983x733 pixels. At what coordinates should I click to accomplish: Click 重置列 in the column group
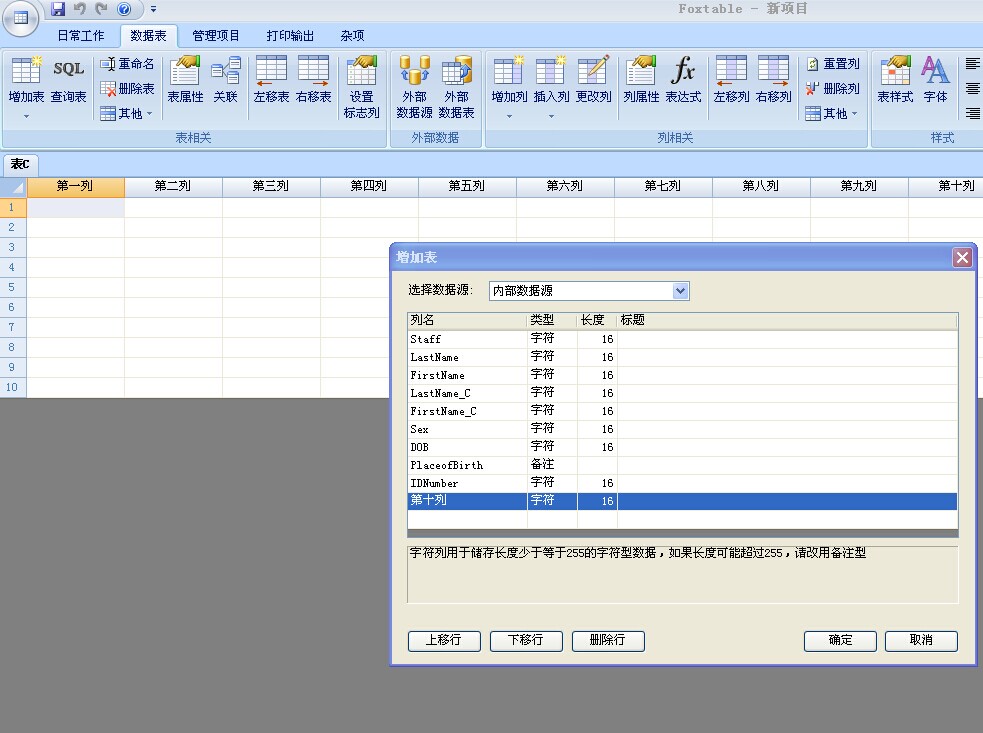click(x=833, y=64)
